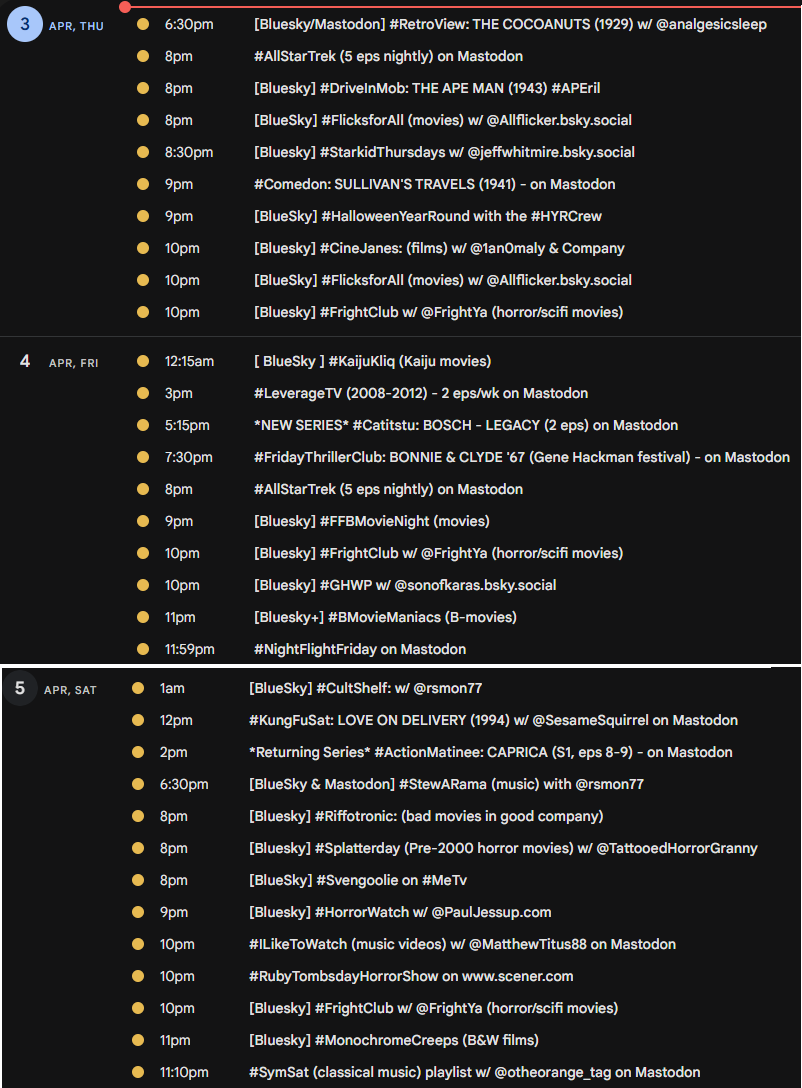Click yellow dot beside 2pm #ActionMatinee
802x1088 pixels.
click(x=138, y=751)
